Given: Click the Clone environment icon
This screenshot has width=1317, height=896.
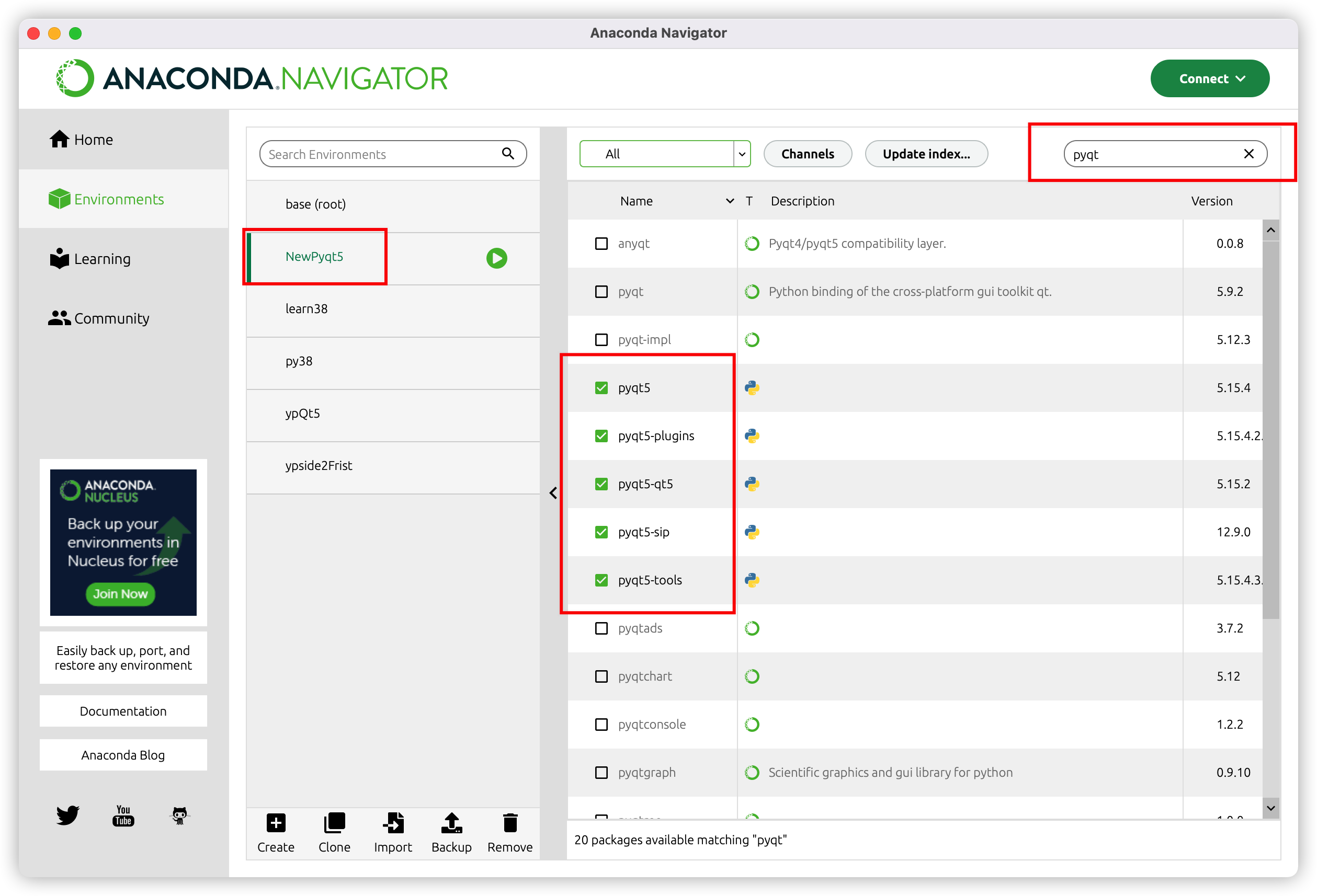Looking at the screenshot, I should pyautogui.click(x=334, y=822).
